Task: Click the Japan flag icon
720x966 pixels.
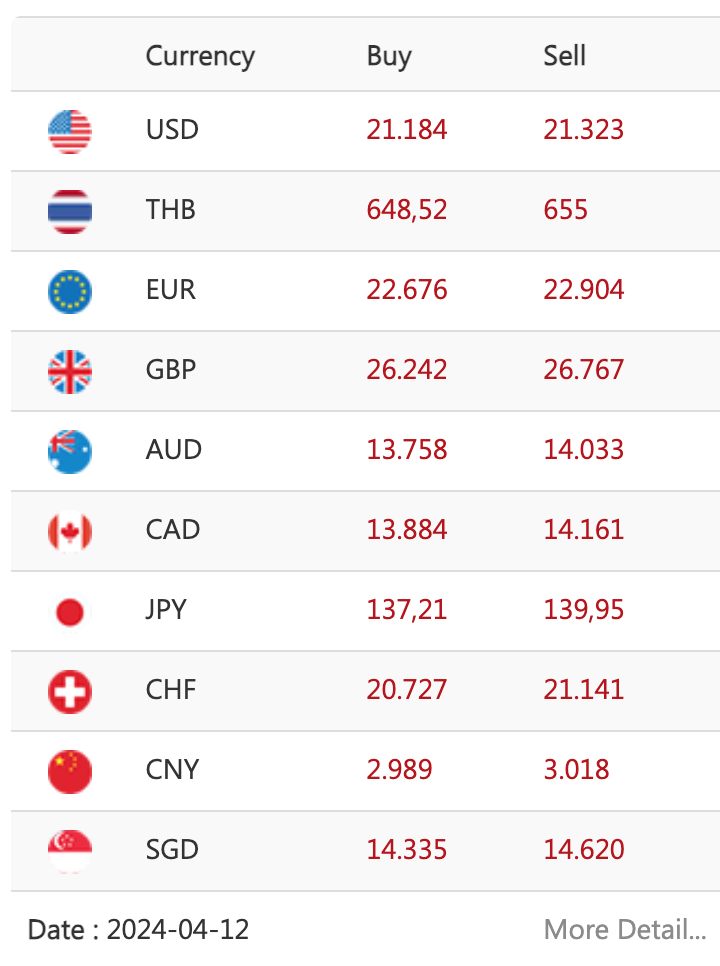Action: pos(70,611)
